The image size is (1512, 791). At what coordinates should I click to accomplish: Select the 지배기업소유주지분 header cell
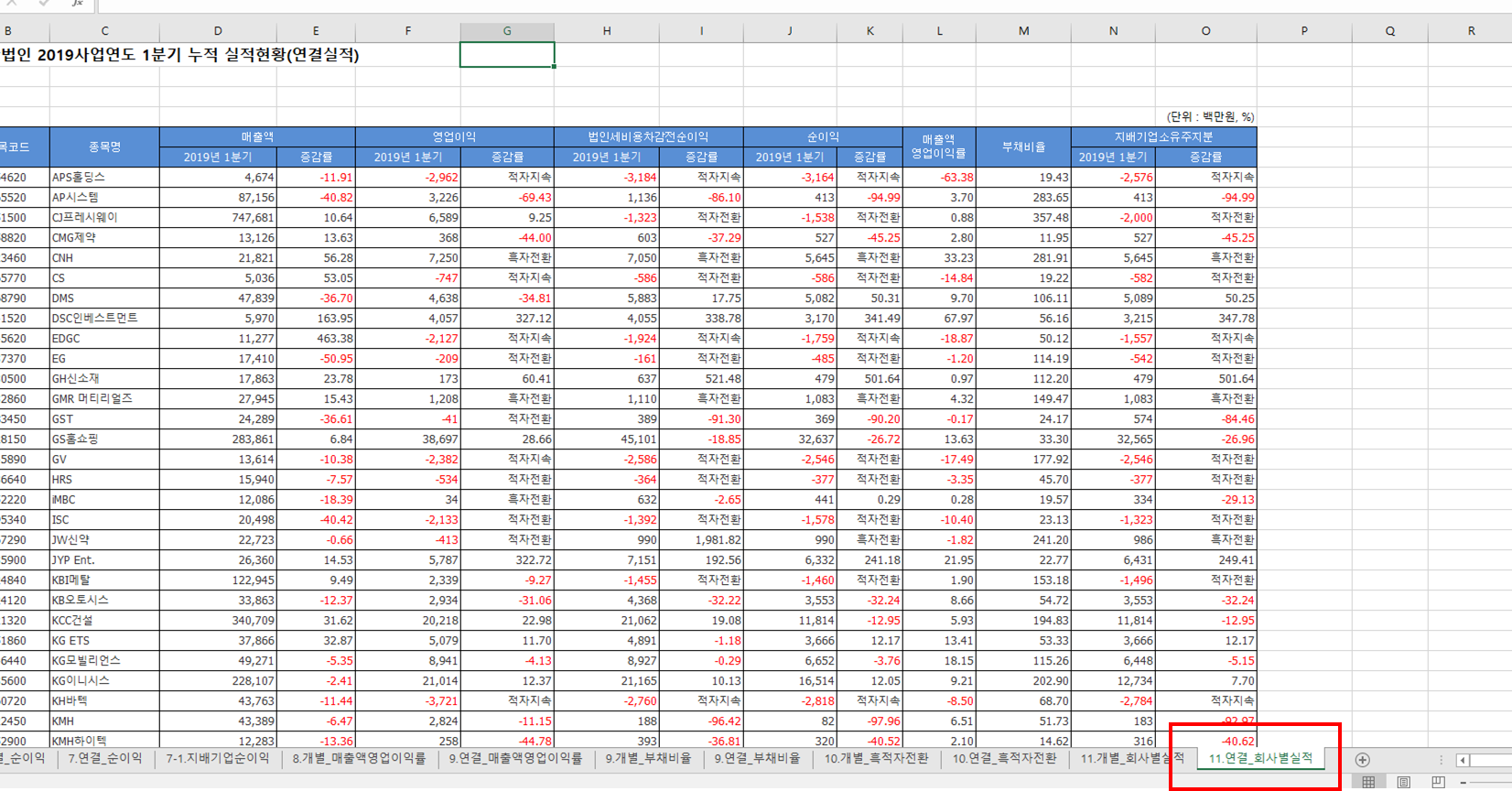coord(1163,136)
